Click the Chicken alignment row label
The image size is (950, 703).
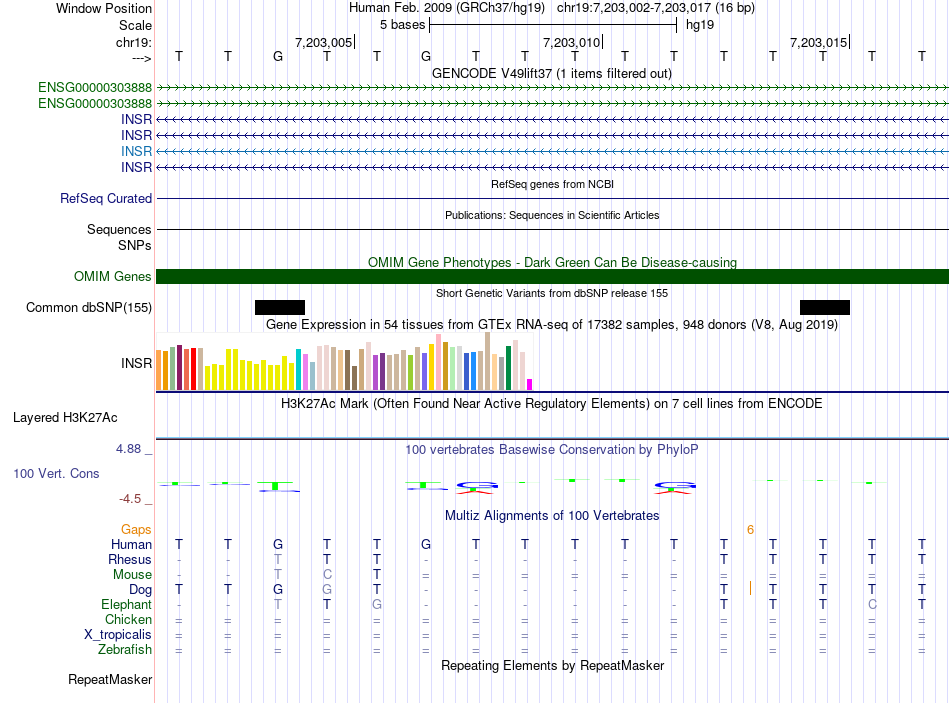(x=128, y=619)
